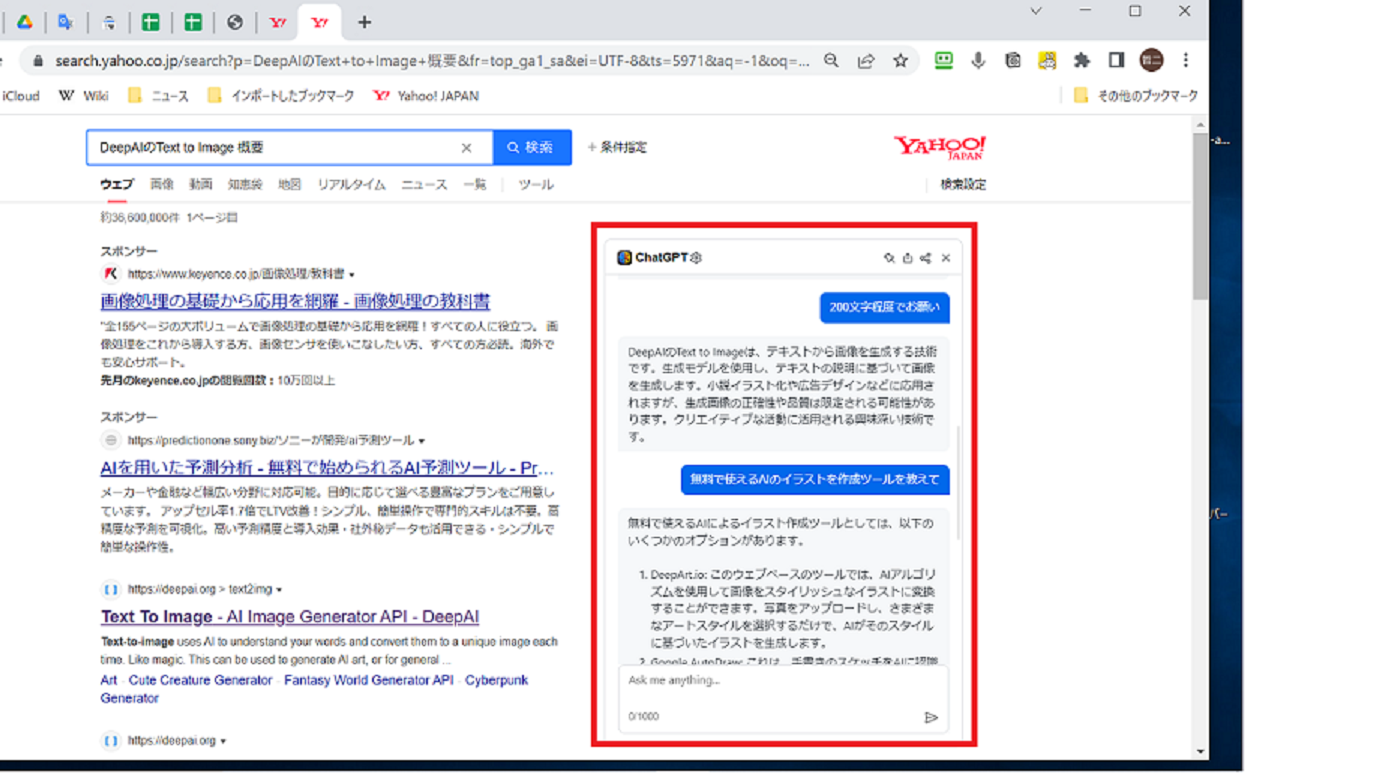Expand the predictionone.sony.biz URL dropdown arrow

coord(421,441)
